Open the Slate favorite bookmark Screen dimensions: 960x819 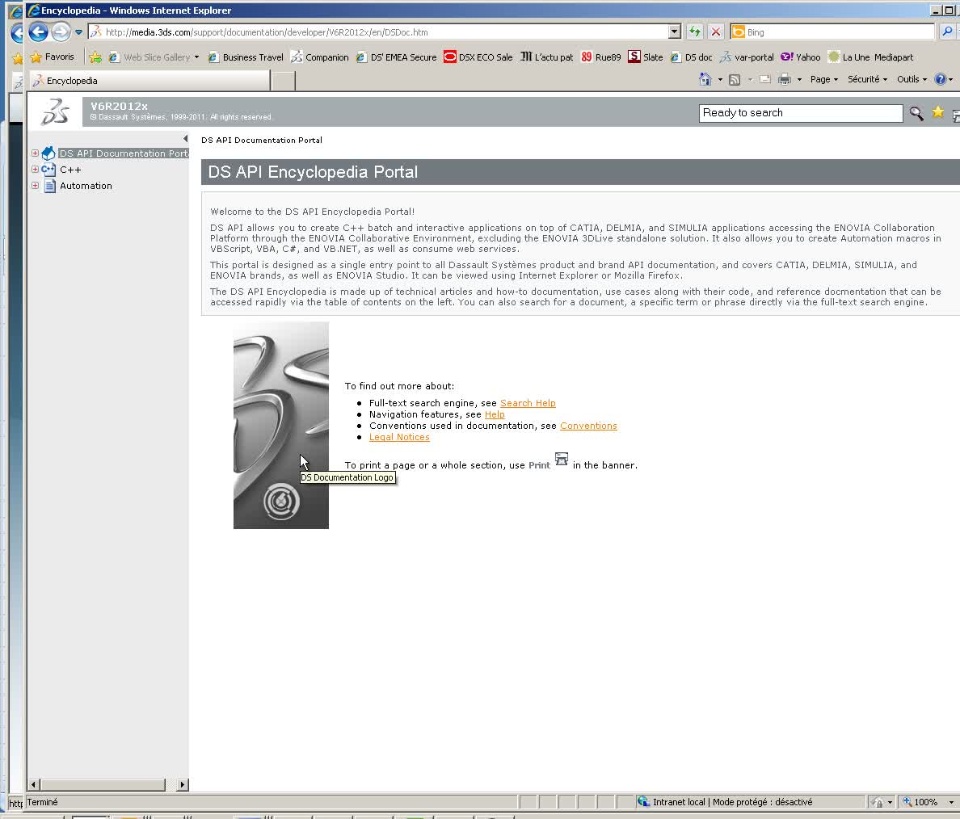pyautogui.click(x=645, y=57)
